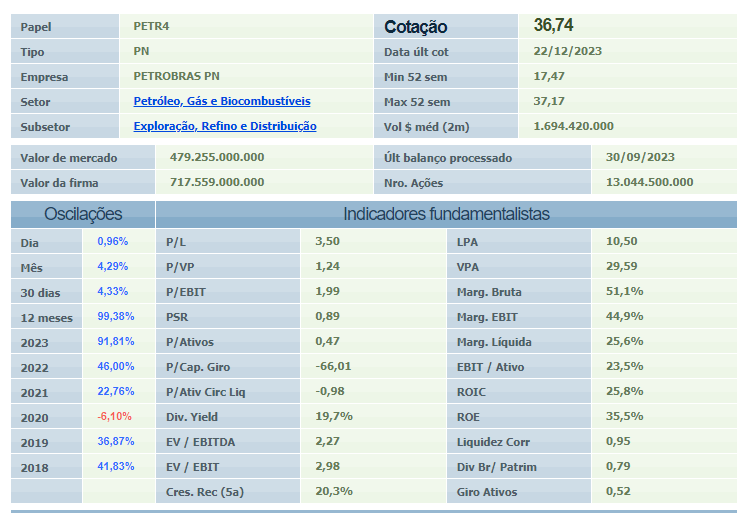
Task: Click the 30 dias oscillation 4,33%
Action: click(113, 291)
